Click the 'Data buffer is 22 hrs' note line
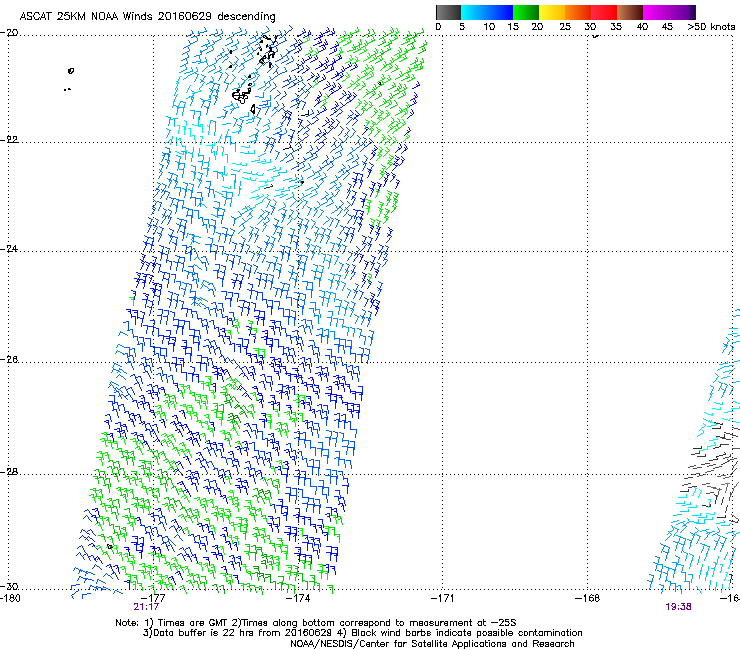 point(362,633)
